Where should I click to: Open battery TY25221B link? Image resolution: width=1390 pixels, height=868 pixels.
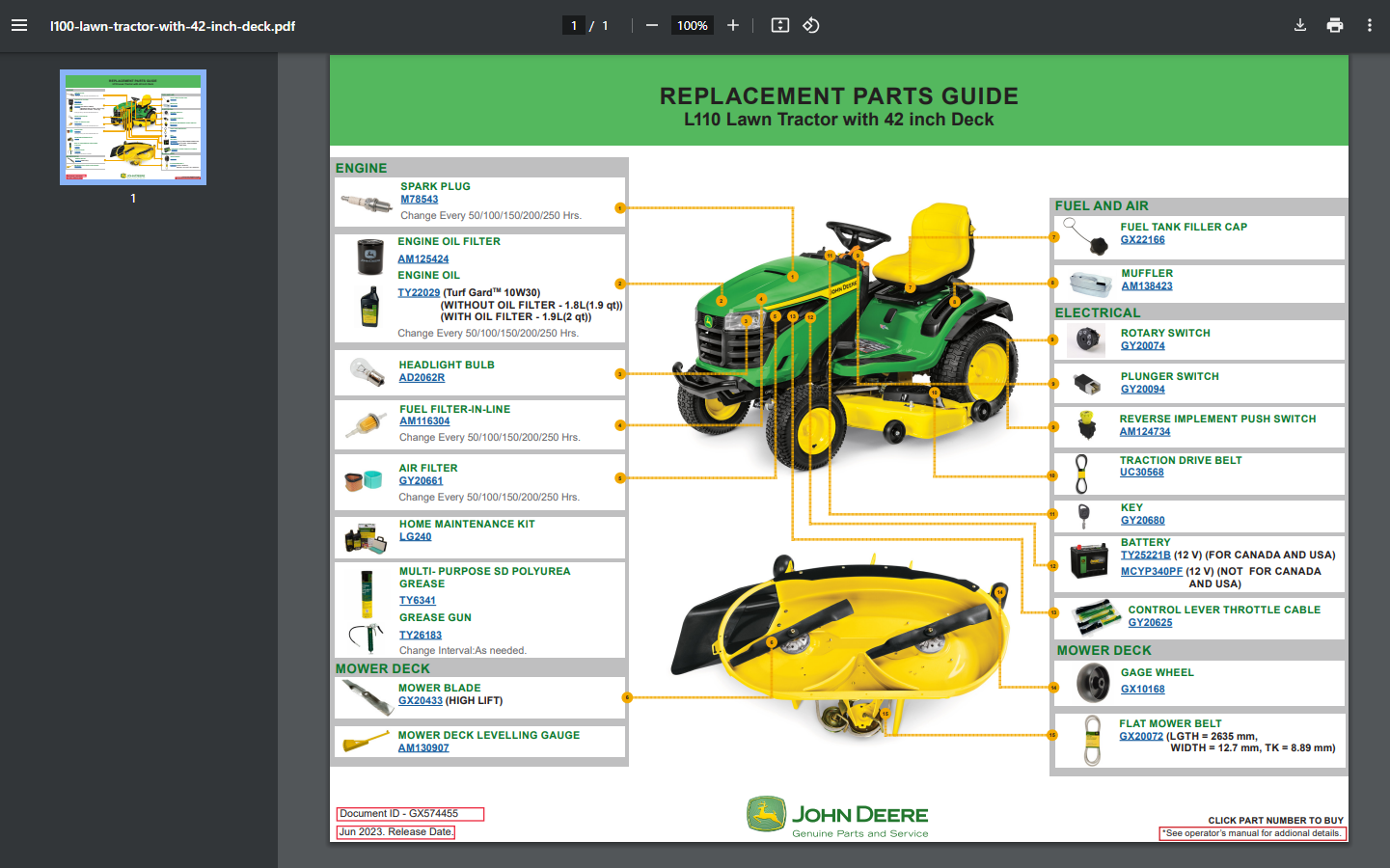click(1146, 556)
